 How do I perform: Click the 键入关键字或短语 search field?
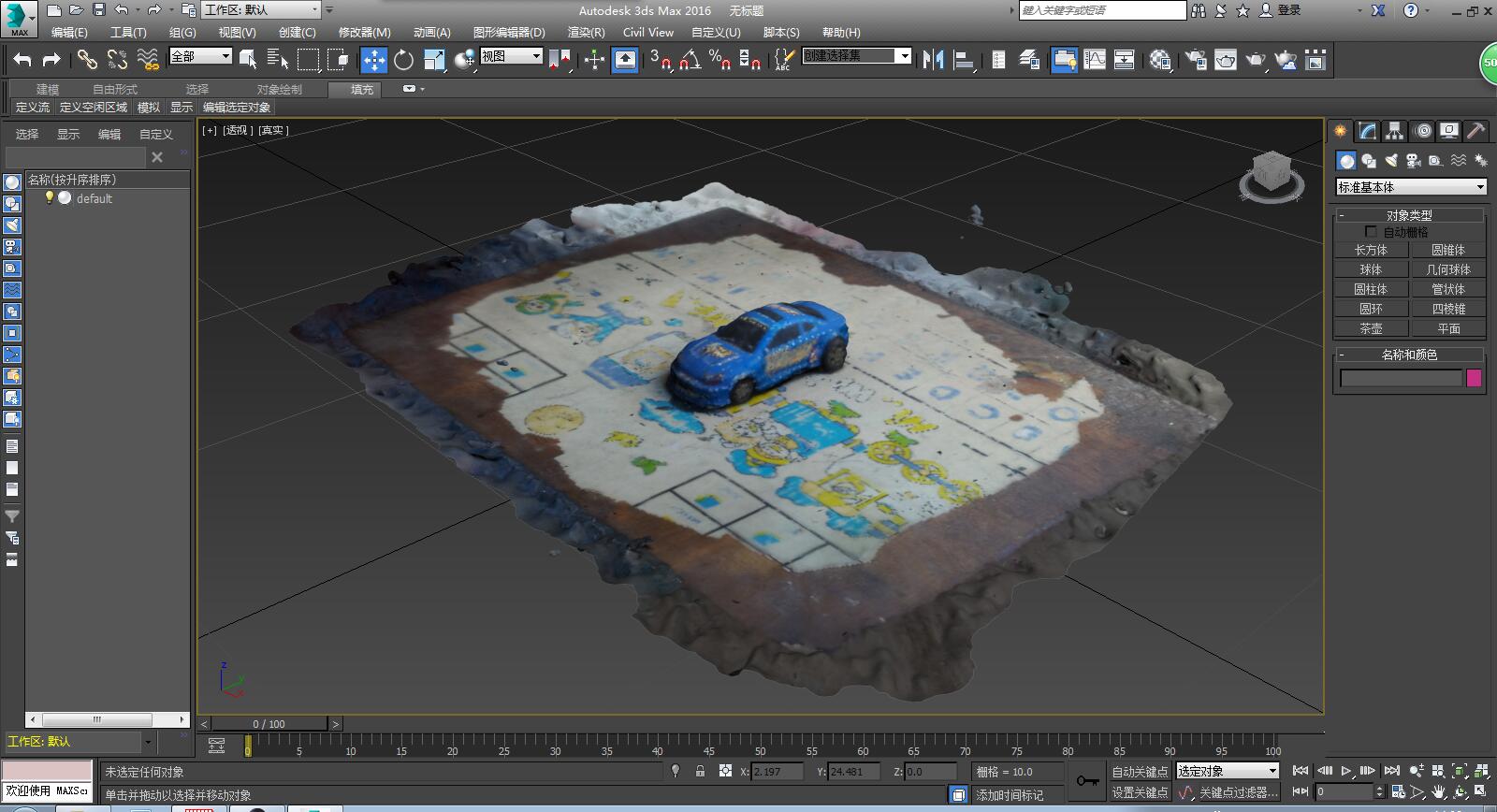point(1102,10)
